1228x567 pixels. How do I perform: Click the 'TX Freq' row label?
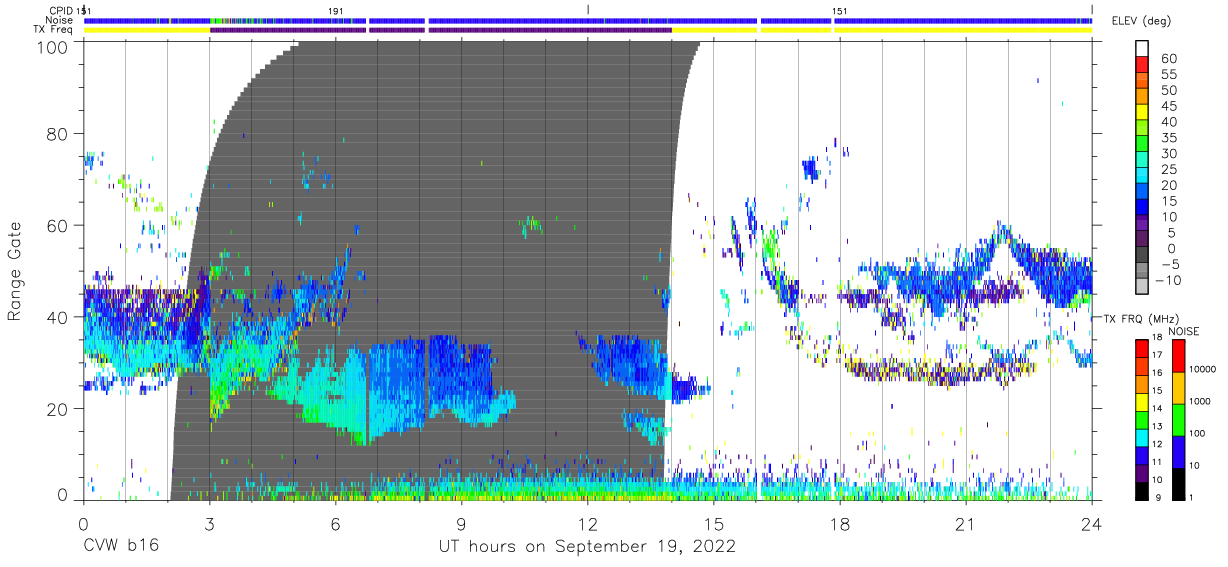[54, 30]
